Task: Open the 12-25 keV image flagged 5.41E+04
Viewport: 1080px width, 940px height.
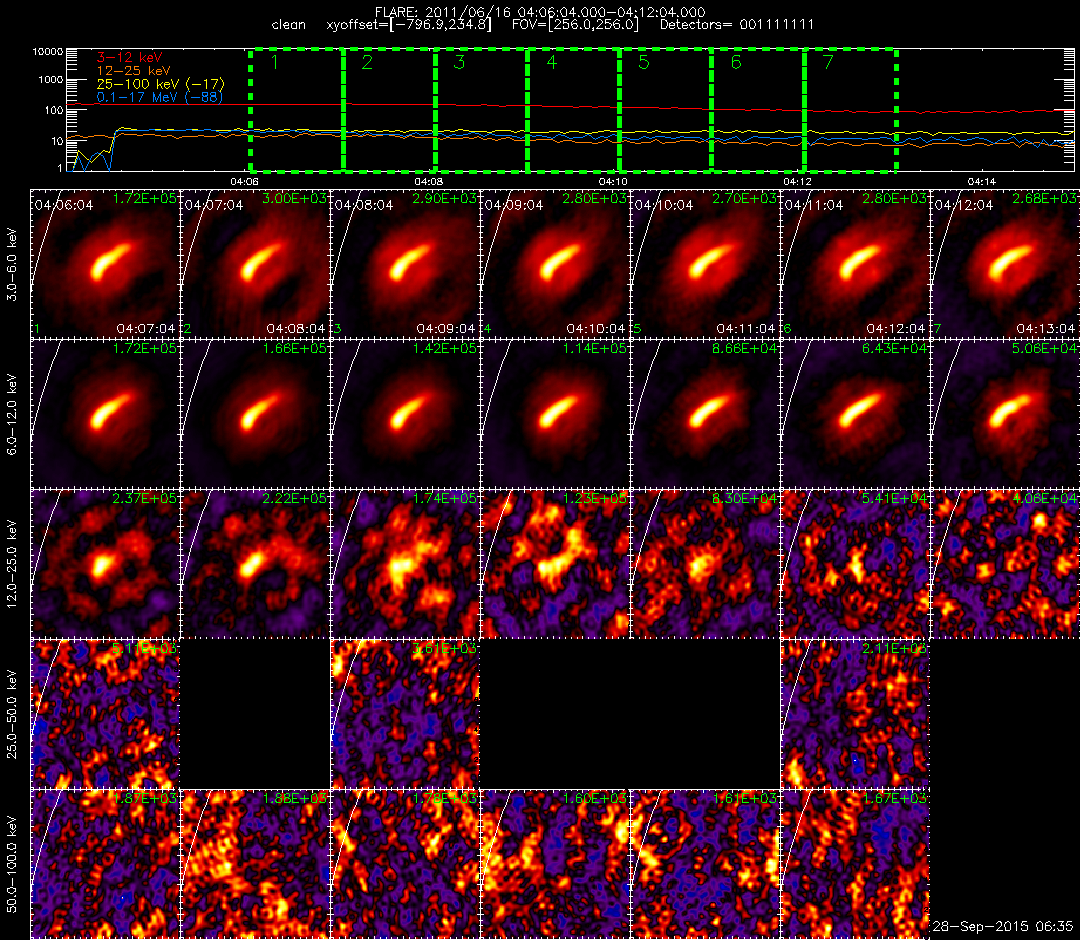Action: coord(855,564)
